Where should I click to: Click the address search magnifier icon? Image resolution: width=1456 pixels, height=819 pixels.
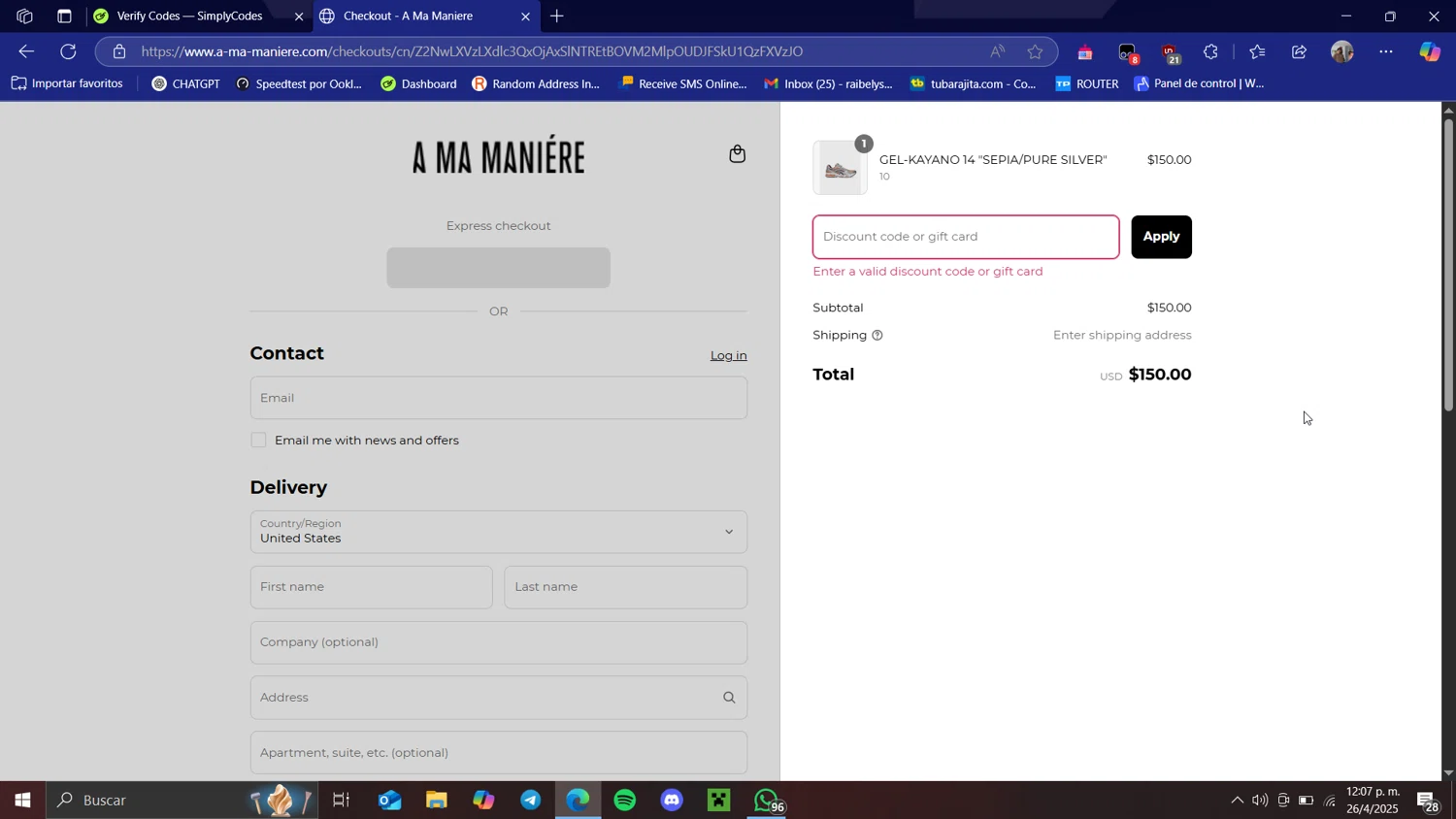(729, 698)
